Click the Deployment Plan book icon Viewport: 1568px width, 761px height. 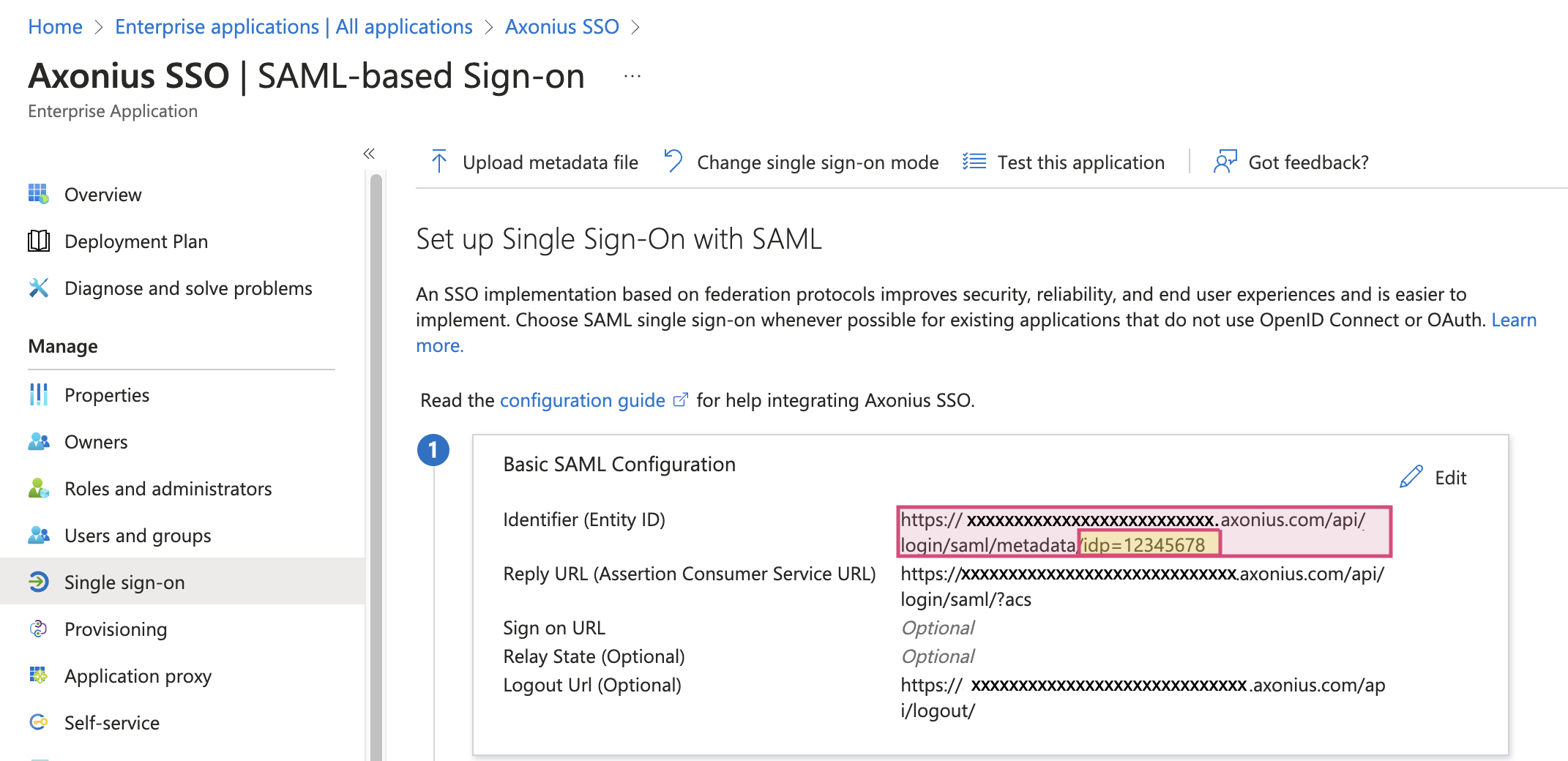38,241
